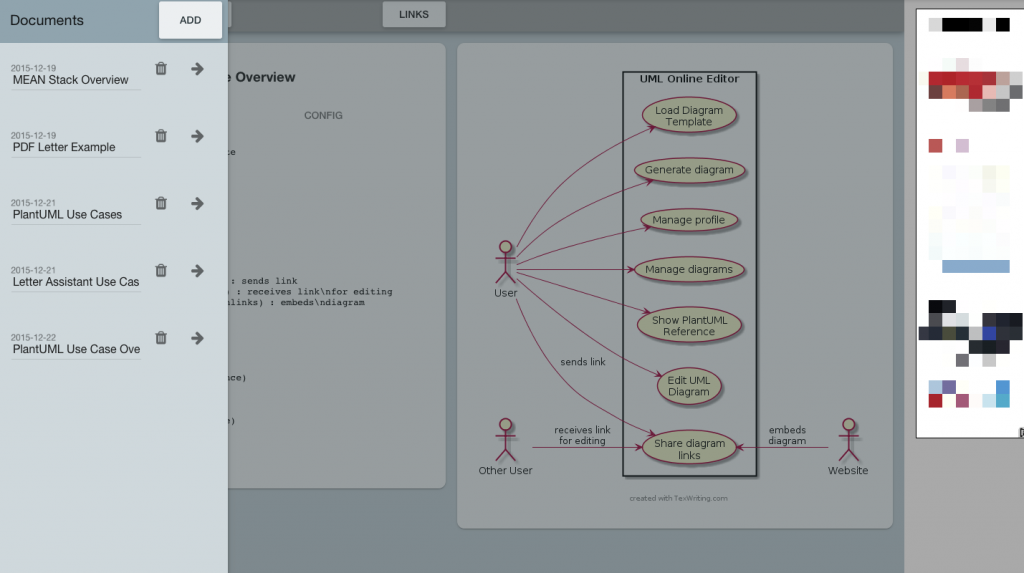Viewport: 1024px width, 573px height.
Task: Click the Manage diagrams use case
Action: point(689,269)
